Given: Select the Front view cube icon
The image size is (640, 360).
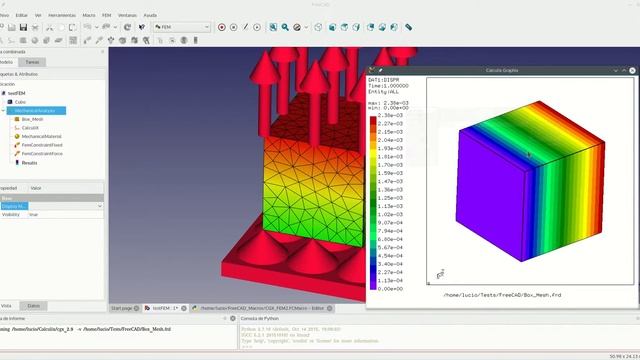Looking at the screenshot, I should [x=333, y=27].
